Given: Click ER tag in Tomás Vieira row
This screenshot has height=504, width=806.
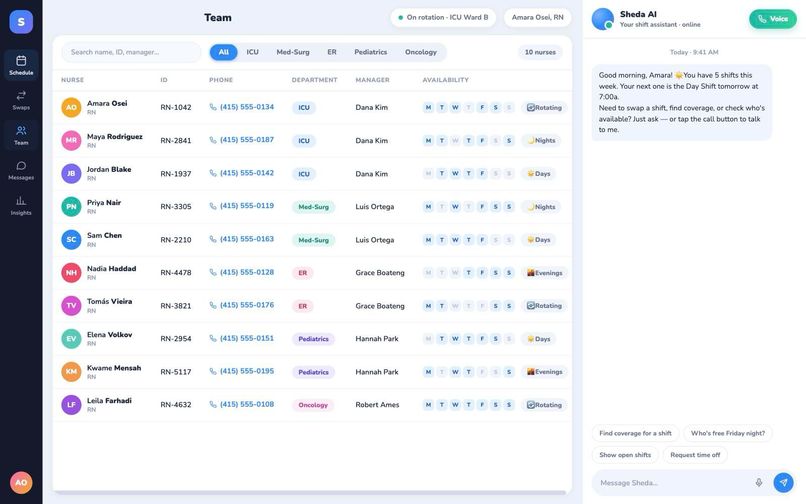Looking at the screenshot, I should pyautogui.click(x=303, y=305).
